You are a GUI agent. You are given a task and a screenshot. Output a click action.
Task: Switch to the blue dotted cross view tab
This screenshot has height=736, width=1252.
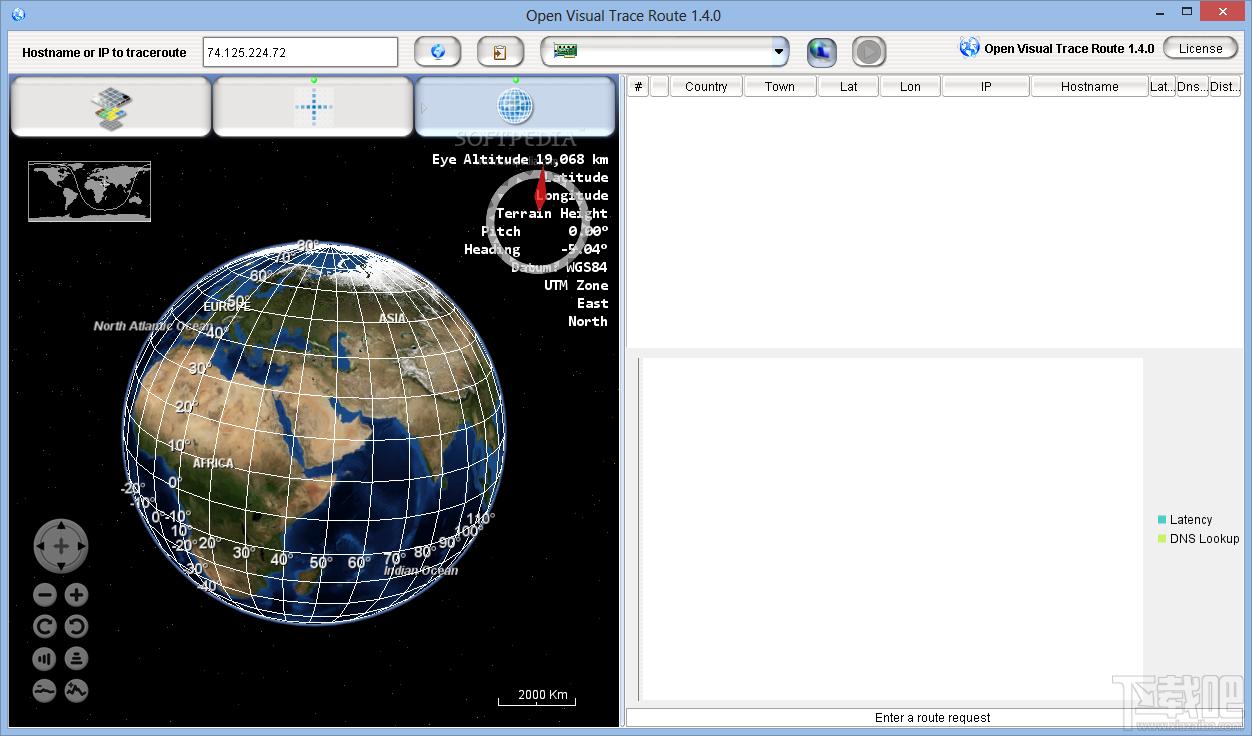click(313, 106)
